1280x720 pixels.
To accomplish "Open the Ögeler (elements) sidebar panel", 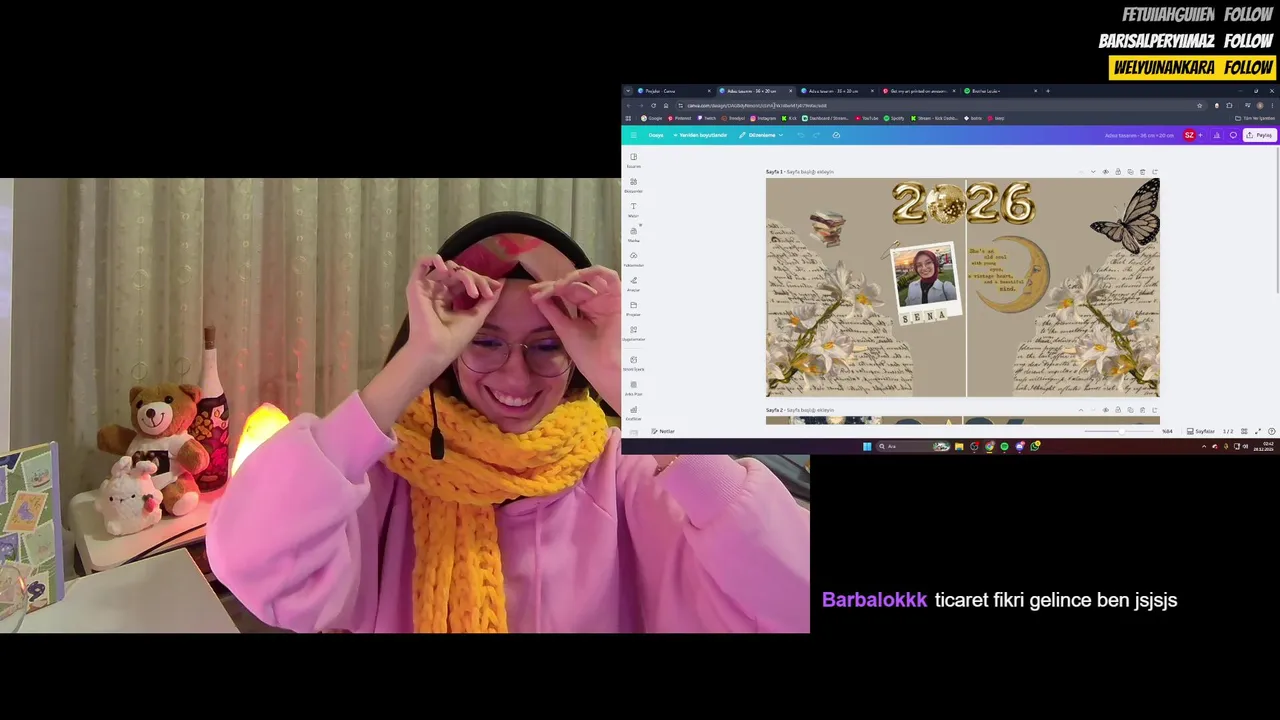I will point(633,185).
